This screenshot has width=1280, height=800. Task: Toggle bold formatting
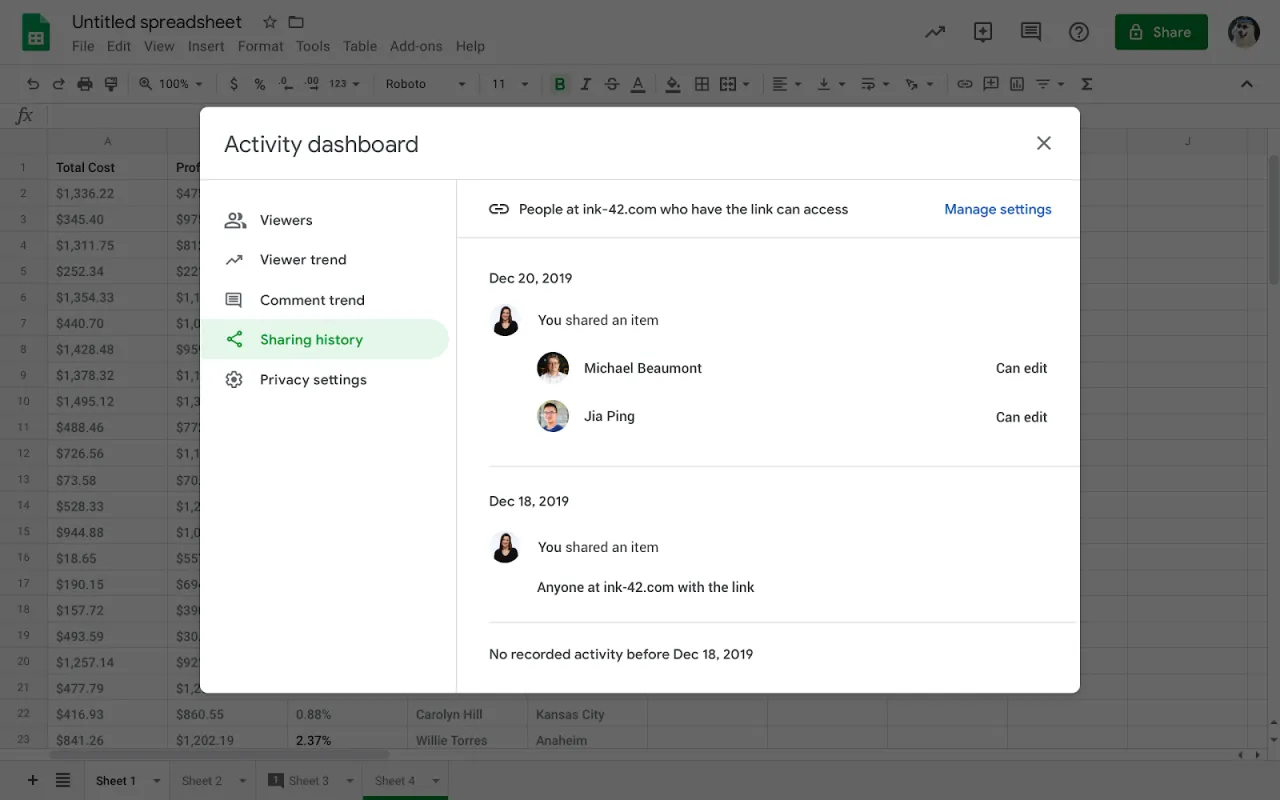click(559, 84)
